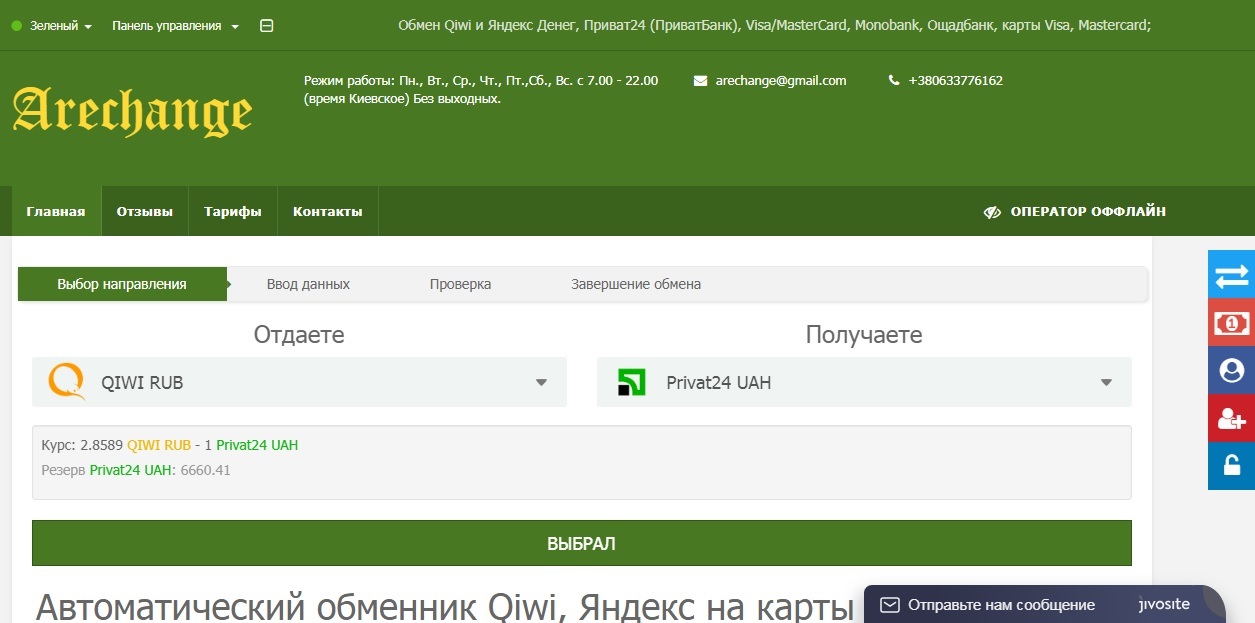Viewport: 1255px width, 623px height.
Task: Click the green color dot beside Зеленый
Action: [x=16, y=26]
